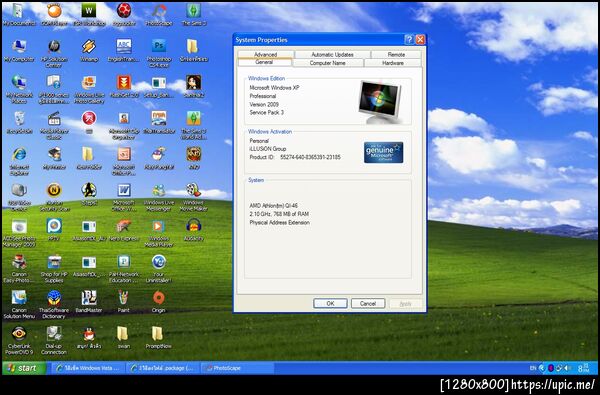Click the taskbar clock
This screenshot has height=395, width=600.
(584, 368)
